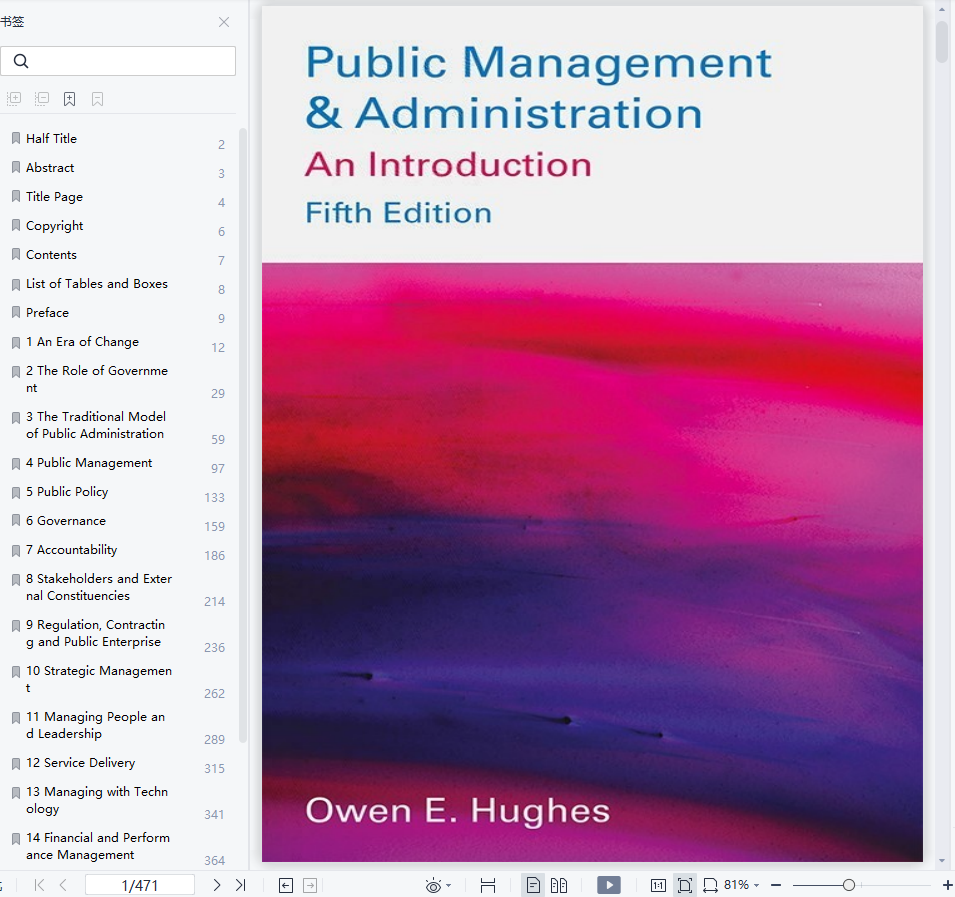Open List of Tables and Boxes bookmark

tap(97, 284)
